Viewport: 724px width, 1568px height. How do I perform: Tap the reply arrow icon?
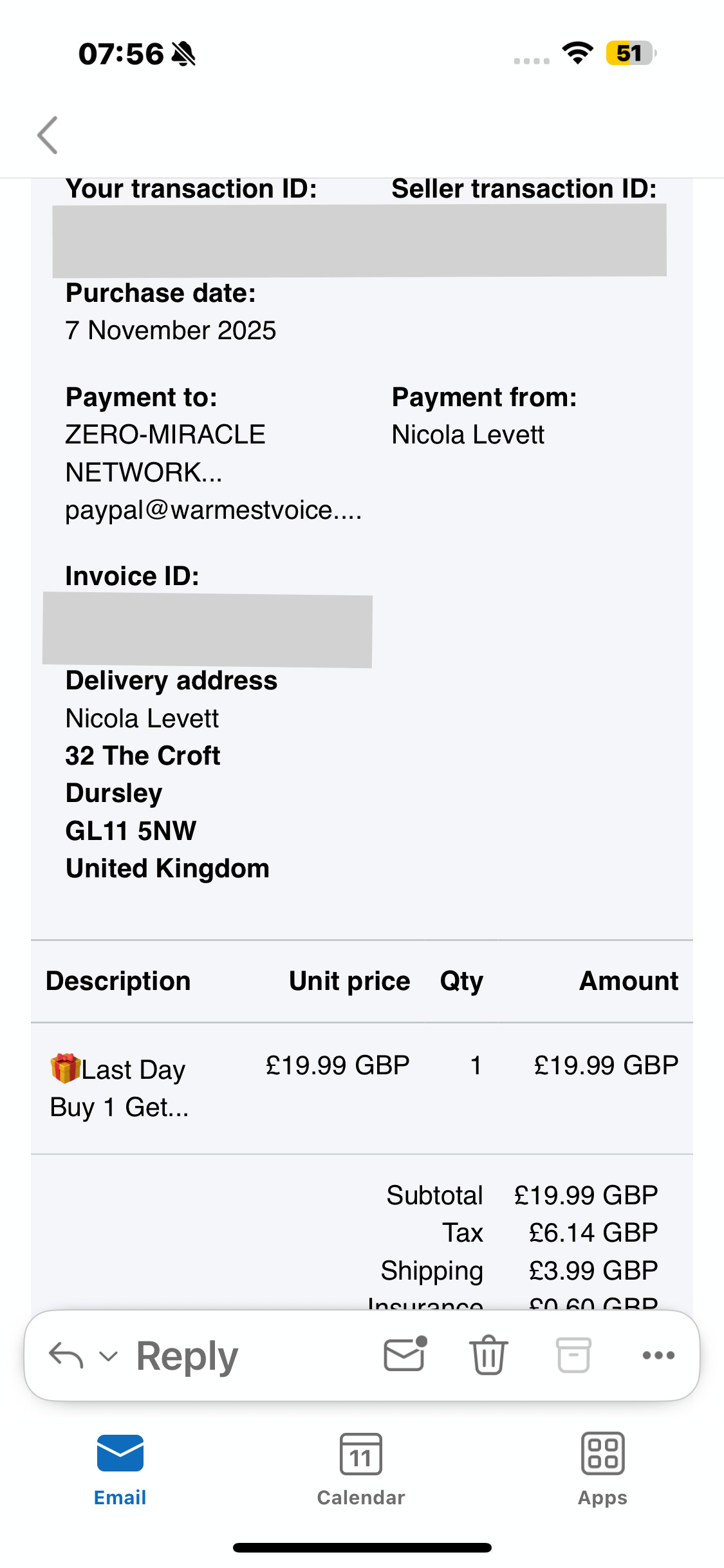tap(66, 1355)
